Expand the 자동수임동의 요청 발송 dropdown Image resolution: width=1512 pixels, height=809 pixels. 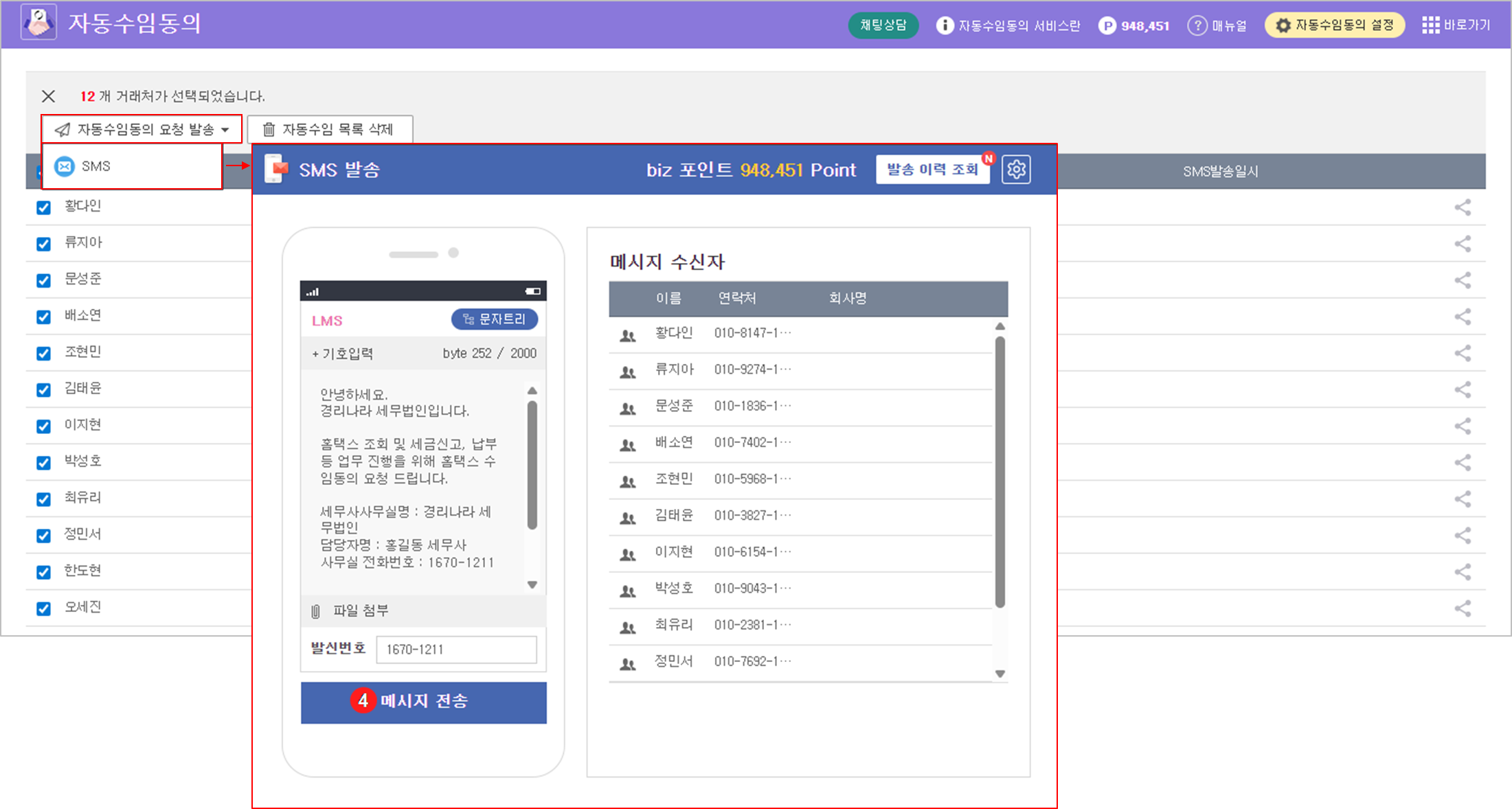point(142,129)
